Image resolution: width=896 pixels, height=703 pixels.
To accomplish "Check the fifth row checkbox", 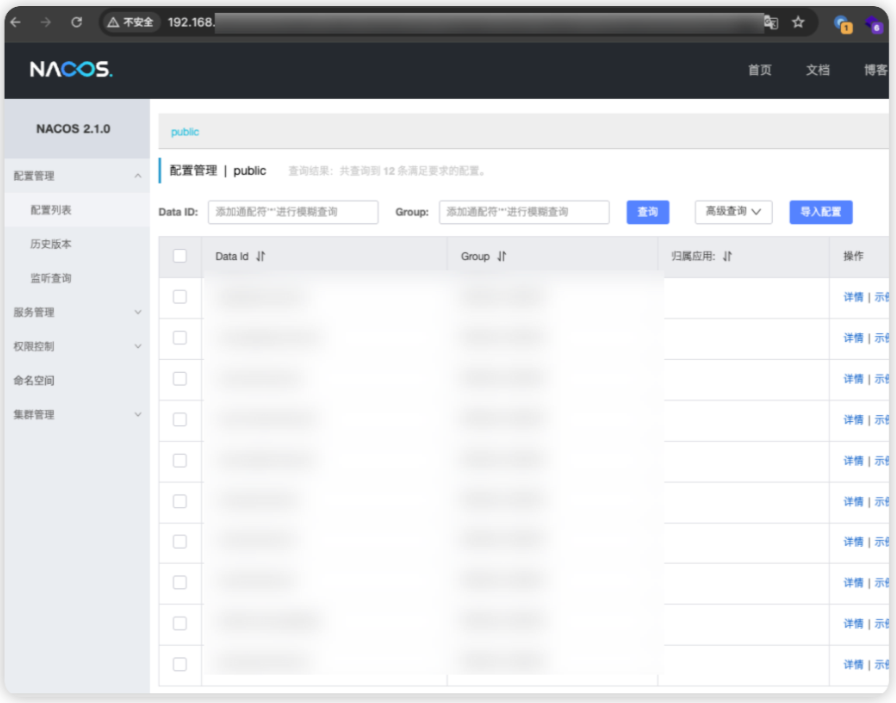I will pyautogui.click(x=180, y=461).
